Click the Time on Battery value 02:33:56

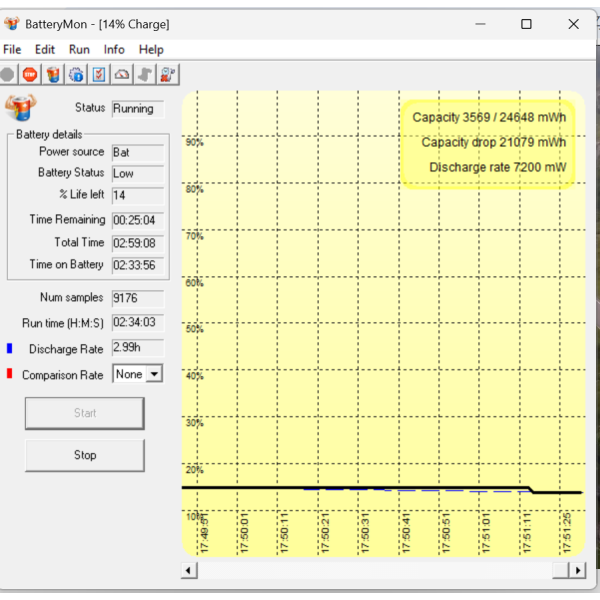138,265
